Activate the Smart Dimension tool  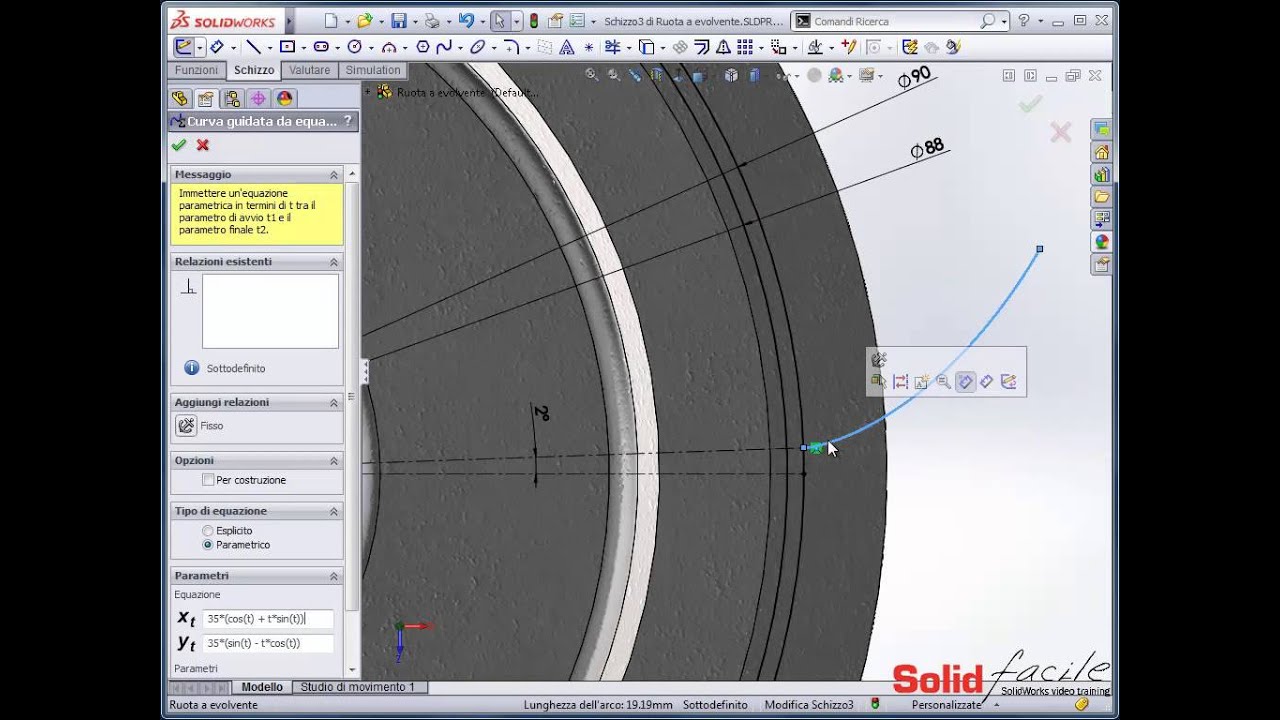pos(216,47)
